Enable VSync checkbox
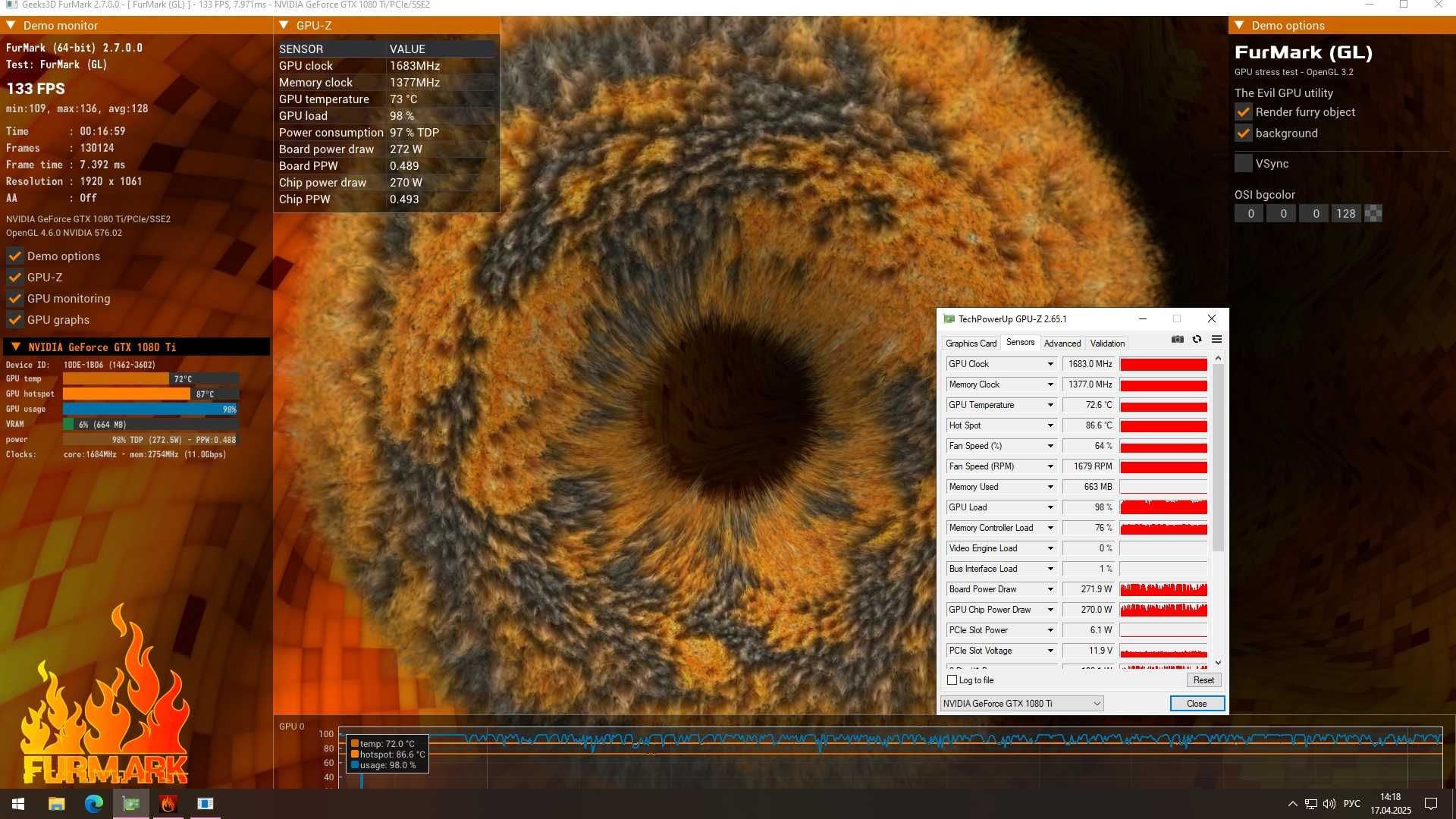The width and height of the screenshot is (1456, 819). coord(1243,164)
